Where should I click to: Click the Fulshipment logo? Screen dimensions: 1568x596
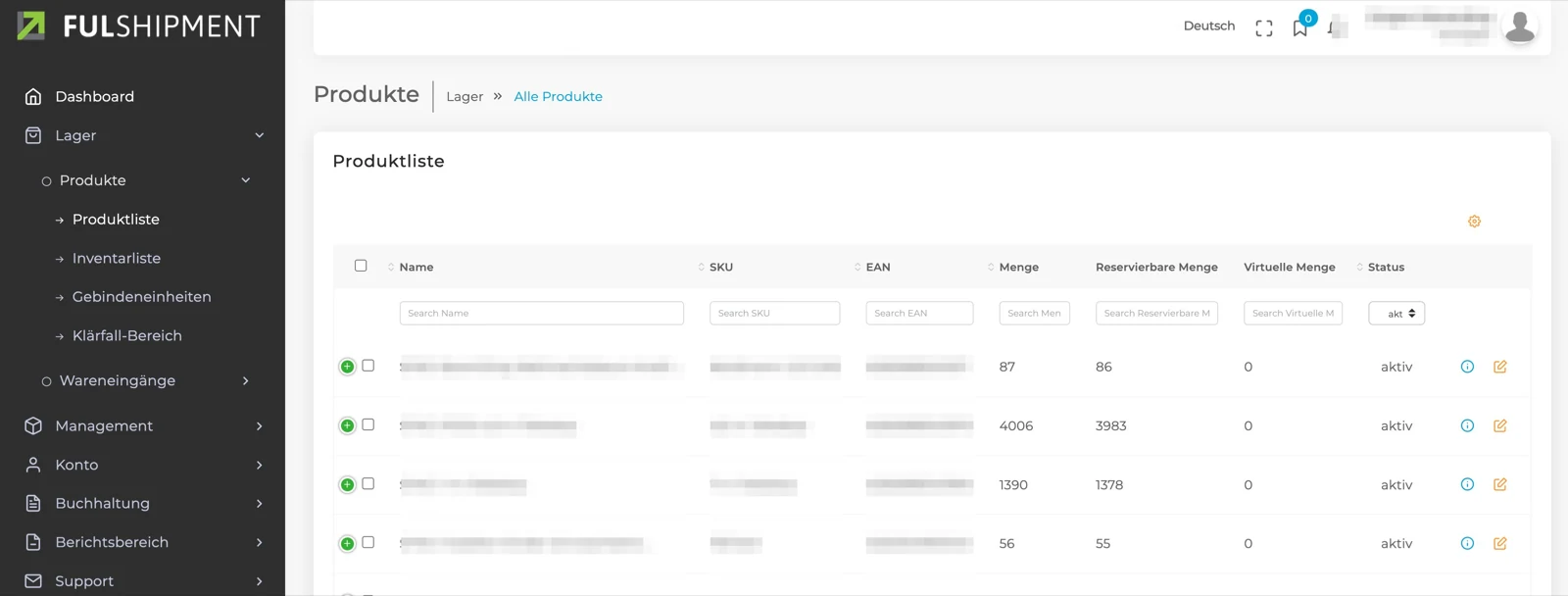139,26
